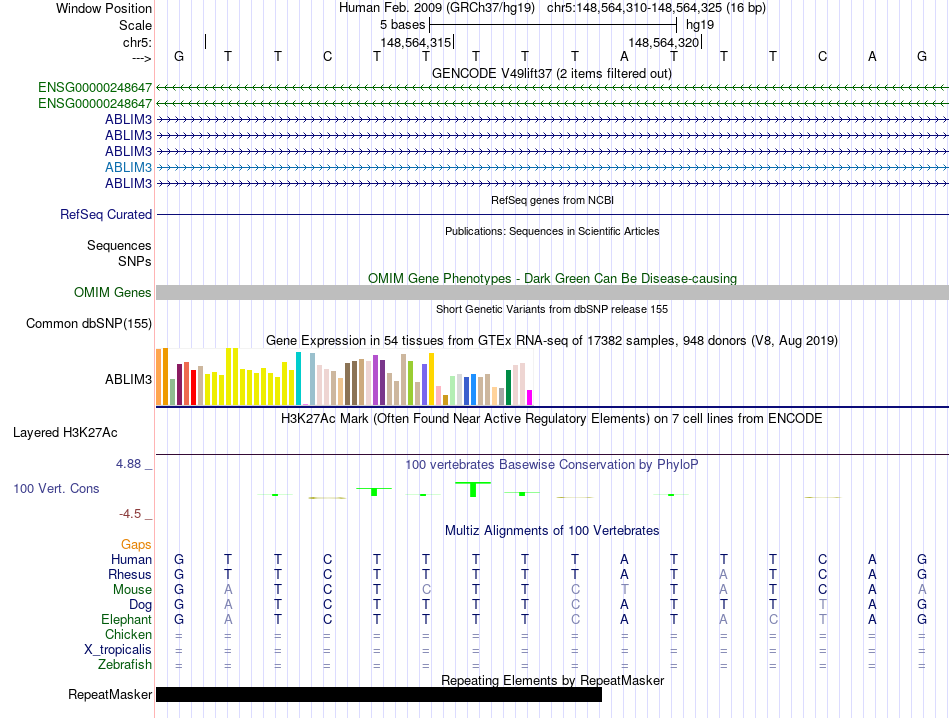Image resolution: width=950 pixels, height=718 pixels.
Task: Click GENCODE V49lift37 track title
Action: pyautogui.click(x=551, y=73)
